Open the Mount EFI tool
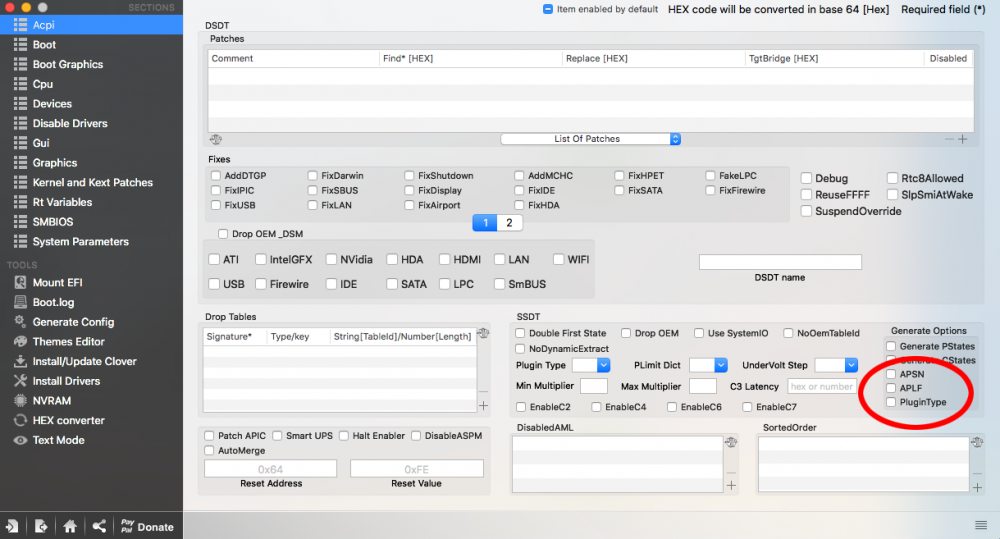The height and width of the screenshot is (539, 1000). (x=57, y=283)
